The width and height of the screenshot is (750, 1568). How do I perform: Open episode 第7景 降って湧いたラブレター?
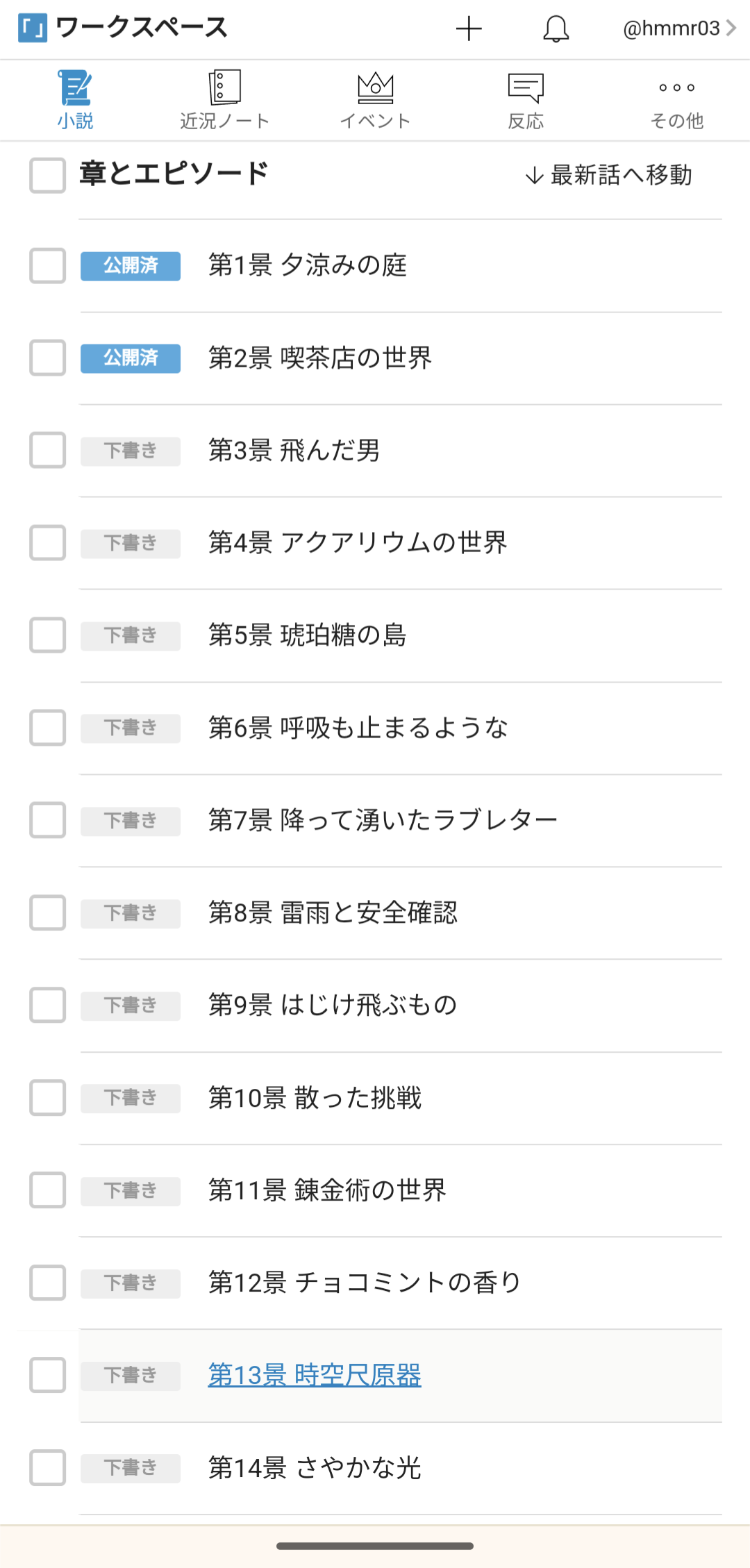[x=383, y=820]
